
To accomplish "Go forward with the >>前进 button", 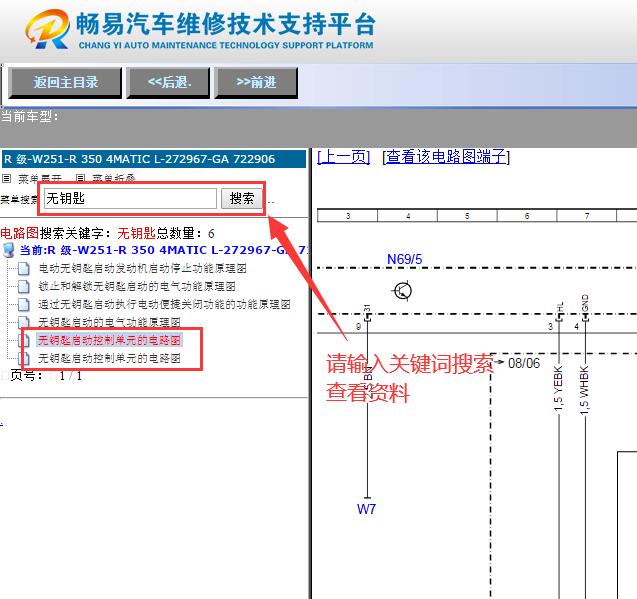I will pyautogui.click(x=256, y=82).
